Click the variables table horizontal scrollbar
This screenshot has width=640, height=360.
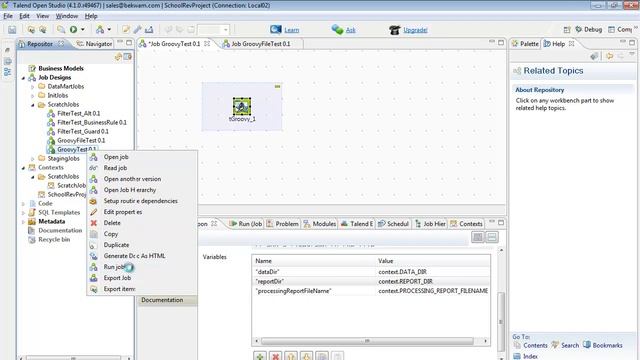(x=367, y=341)
